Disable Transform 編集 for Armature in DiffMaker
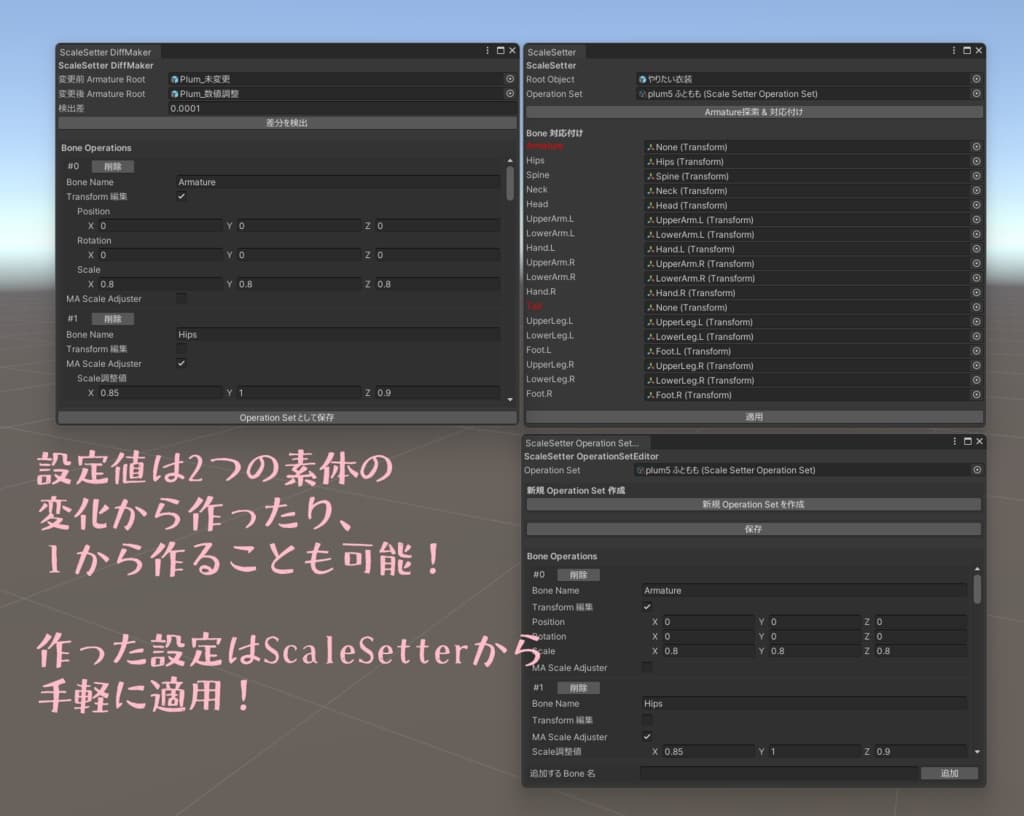Viewport: 1024px width, 816px height. coord(181,197)
